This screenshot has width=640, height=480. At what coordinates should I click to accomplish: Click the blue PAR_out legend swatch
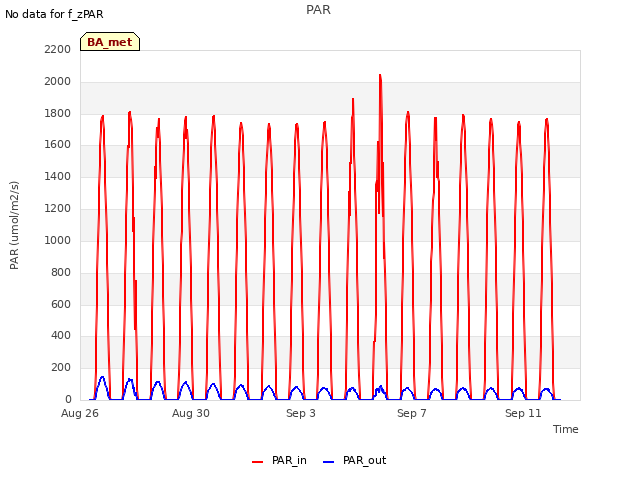pyautogui.click(x=329, y=462)
